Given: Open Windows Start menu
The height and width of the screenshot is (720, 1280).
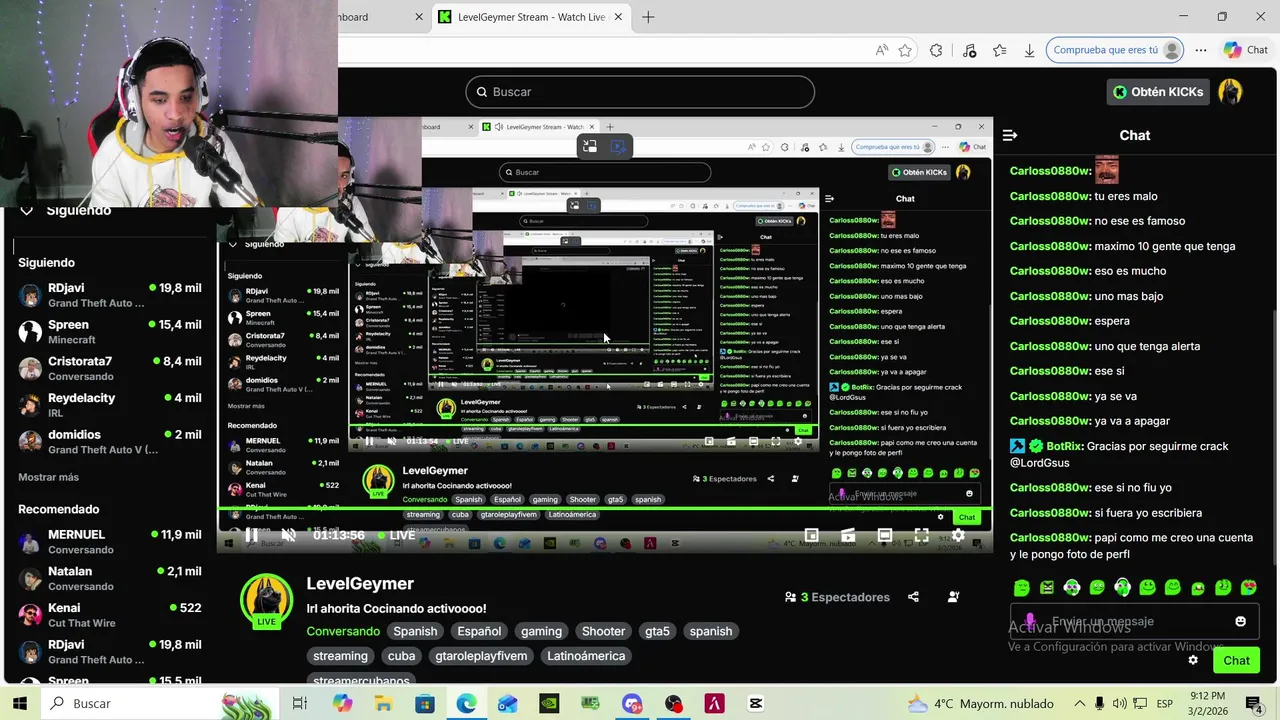Looking at the screenshot, I should tap(19, 703).
